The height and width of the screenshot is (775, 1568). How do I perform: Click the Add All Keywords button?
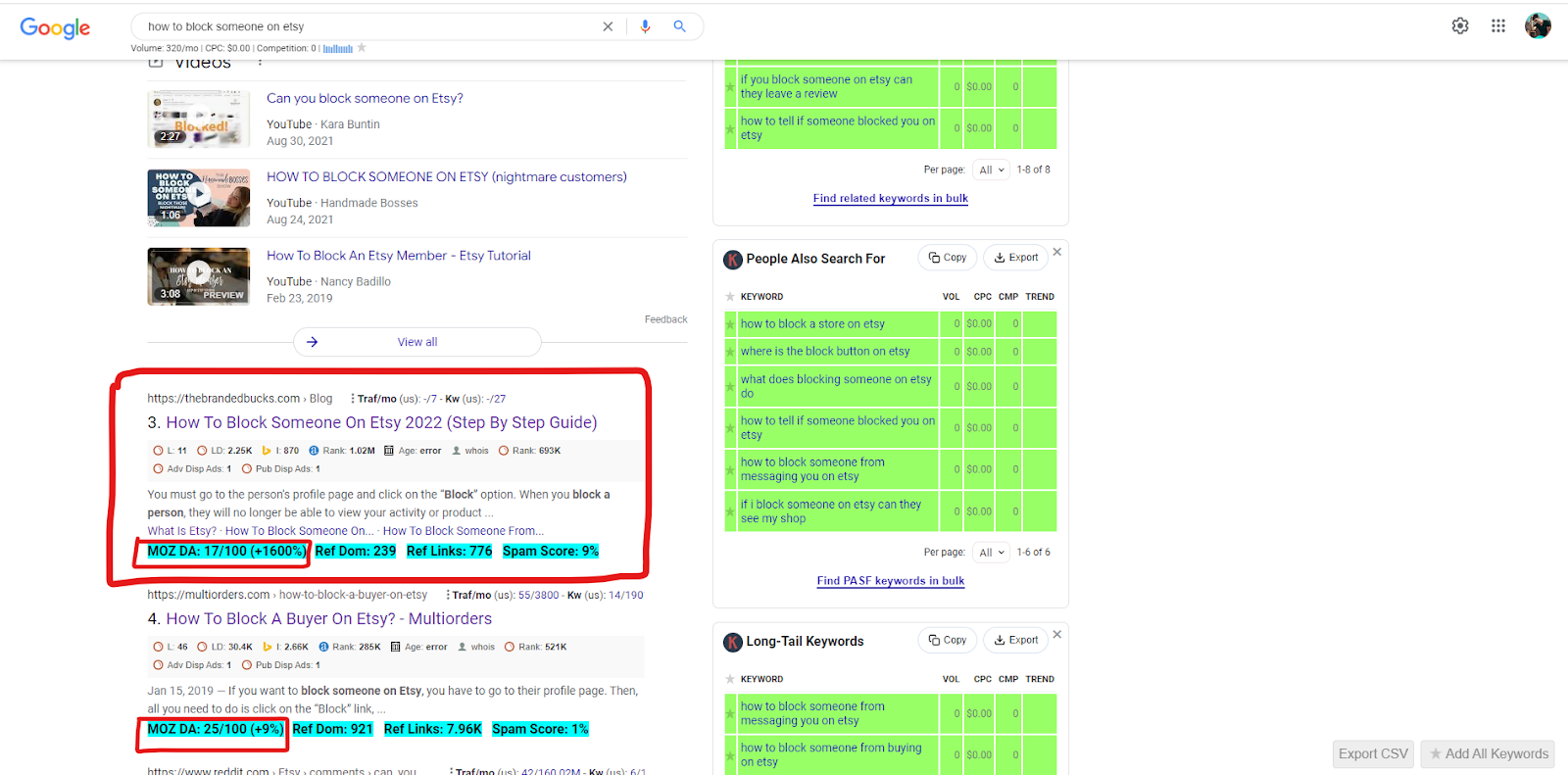tap(1488, 753)
